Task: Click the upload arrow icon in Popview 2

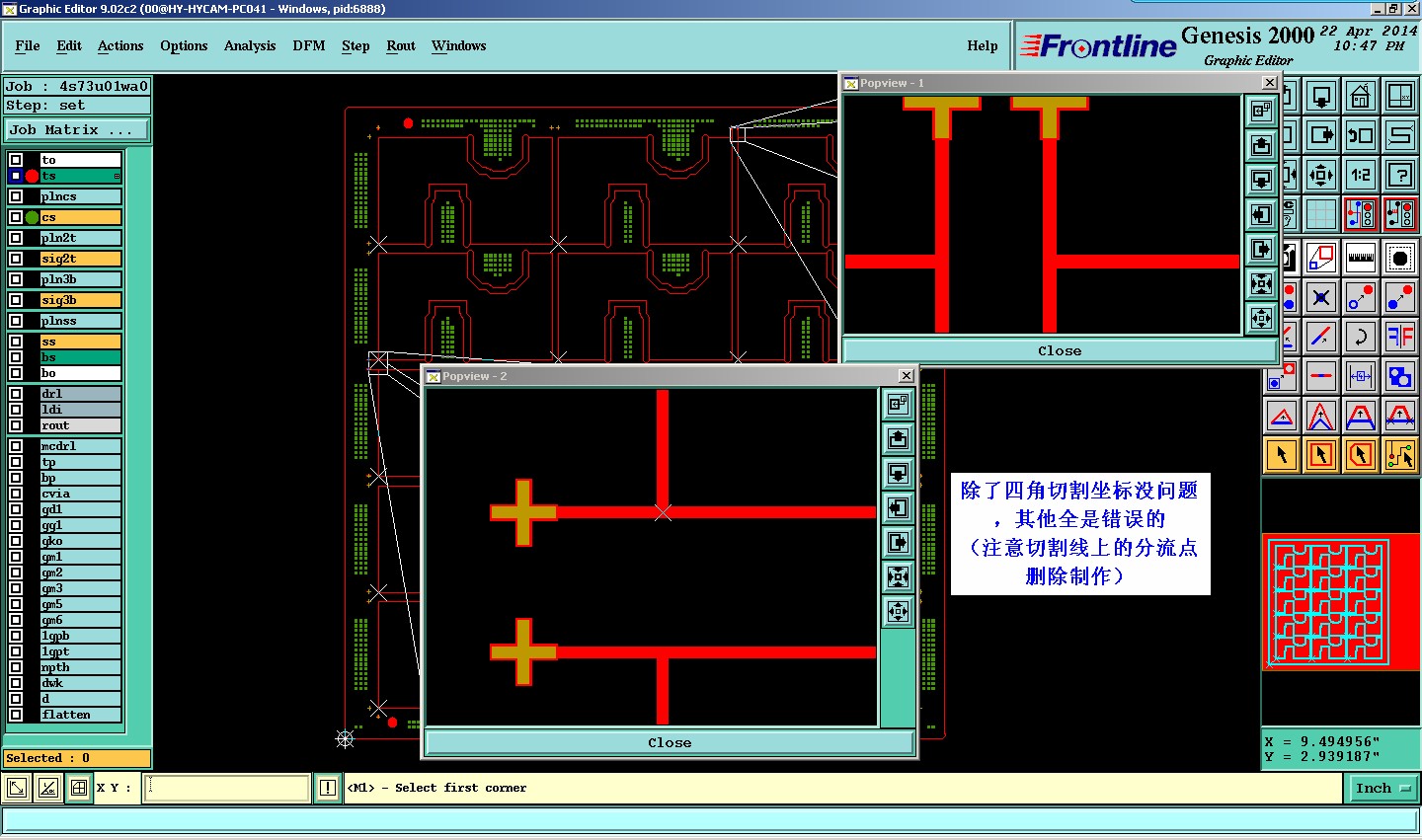Action: pyautogui.click(x=898, y=438)
